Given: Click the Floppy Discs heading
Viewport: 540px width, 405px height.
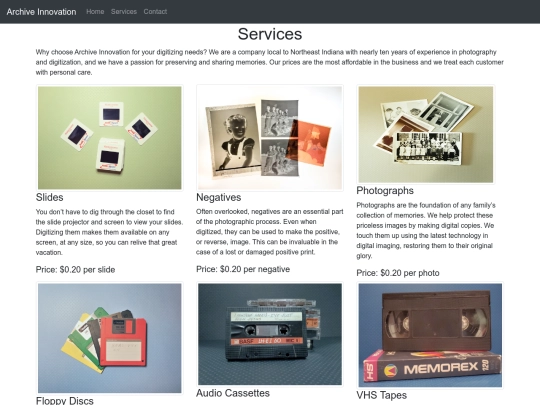Looking at the screenshot, I should pos(65,401).
